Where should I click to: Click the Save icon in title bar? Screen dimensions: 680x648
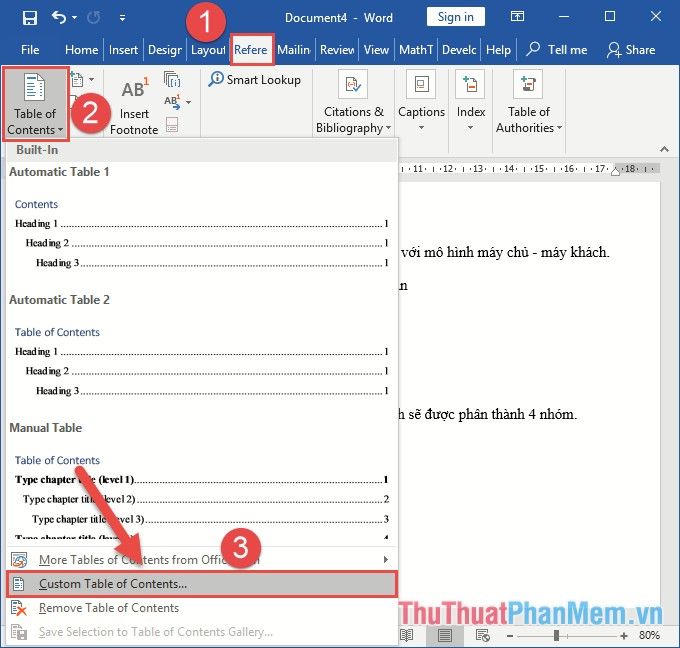[x=29, y=17]
